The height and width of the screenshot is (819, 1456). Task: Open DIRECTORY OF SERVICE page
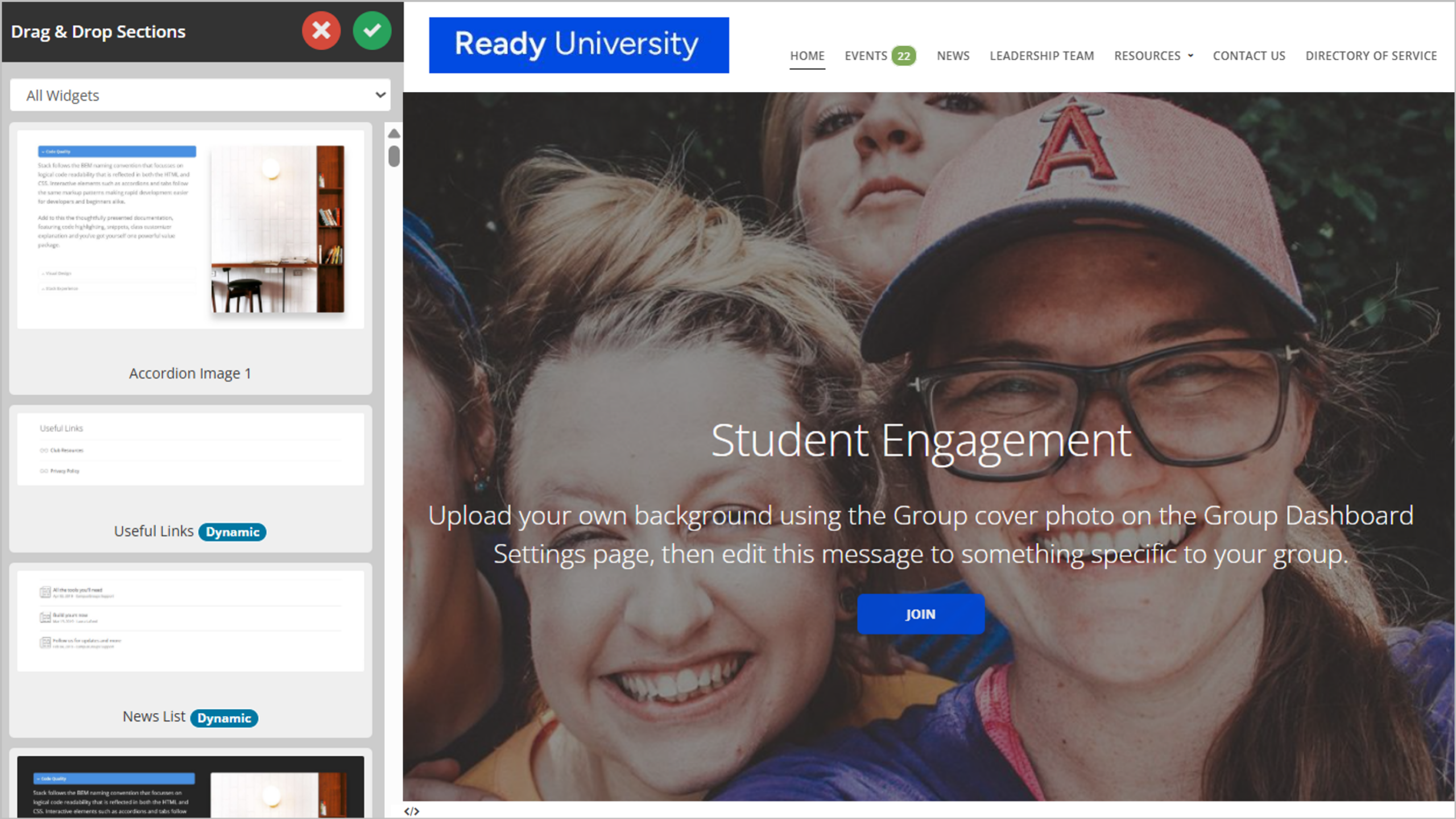pos(1371,56)
